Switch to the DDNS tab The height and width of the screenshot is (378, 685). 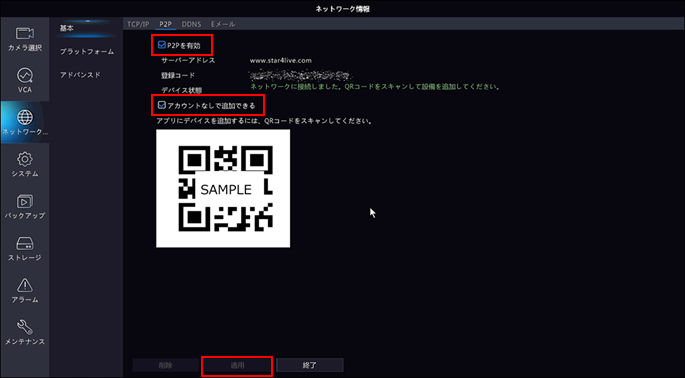tap(191, 24)
